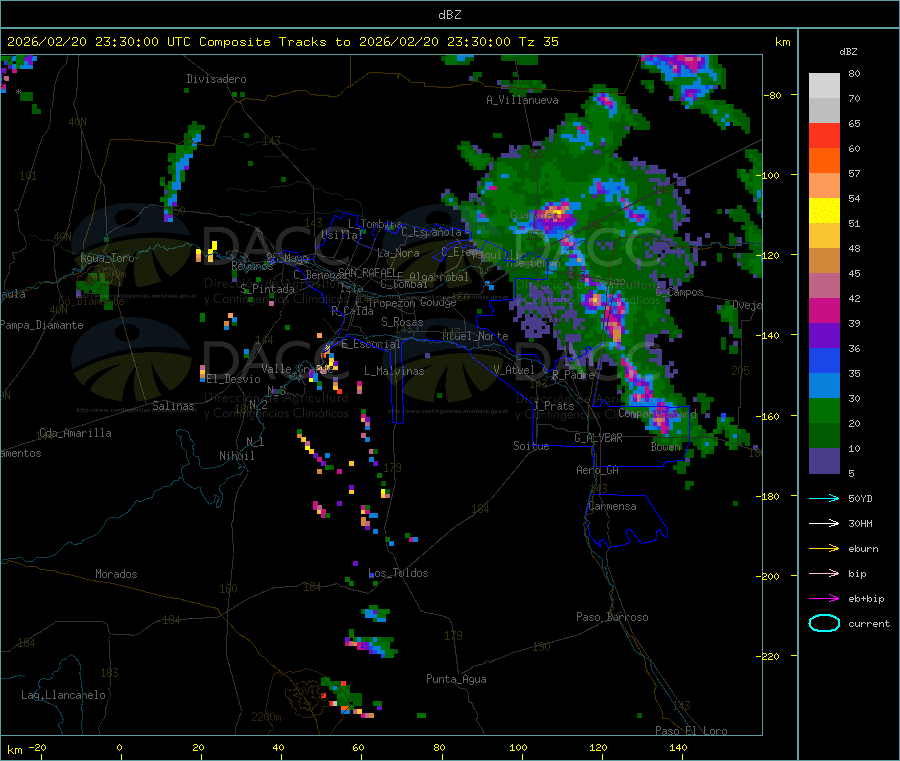The image size is (900, 761).
Task: Click the Los_Toldos map label
Action: [x=398, y=573]
